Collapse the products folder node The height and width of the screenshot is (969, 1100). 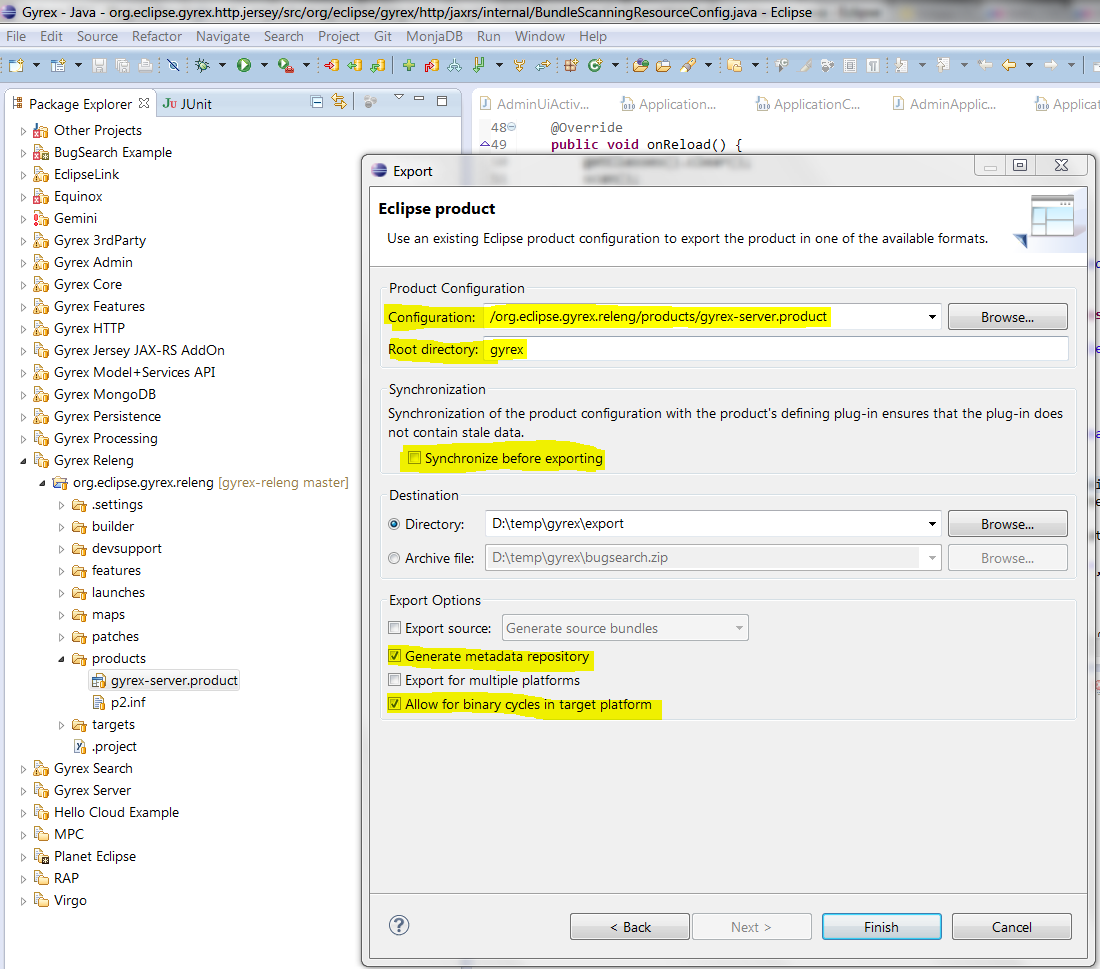61,659
